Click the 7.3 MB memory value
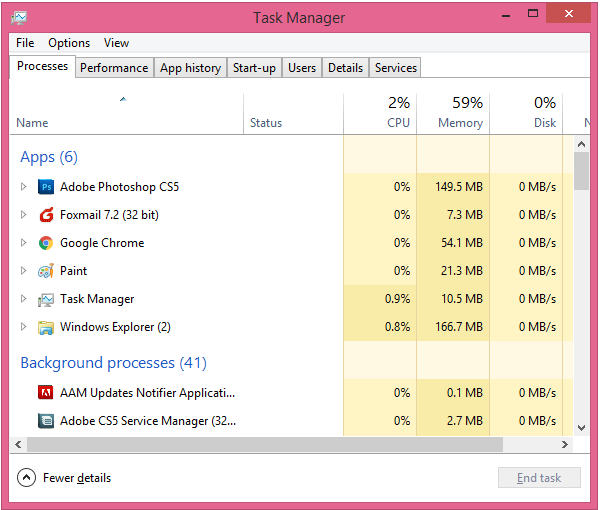This screenshot has height=510, width=600. (465, 215)
